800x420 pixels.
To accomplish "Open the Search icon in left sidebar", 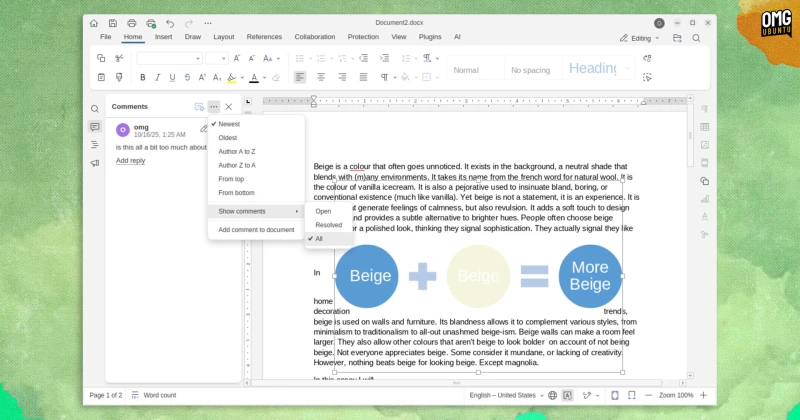I will pos(95,109).
